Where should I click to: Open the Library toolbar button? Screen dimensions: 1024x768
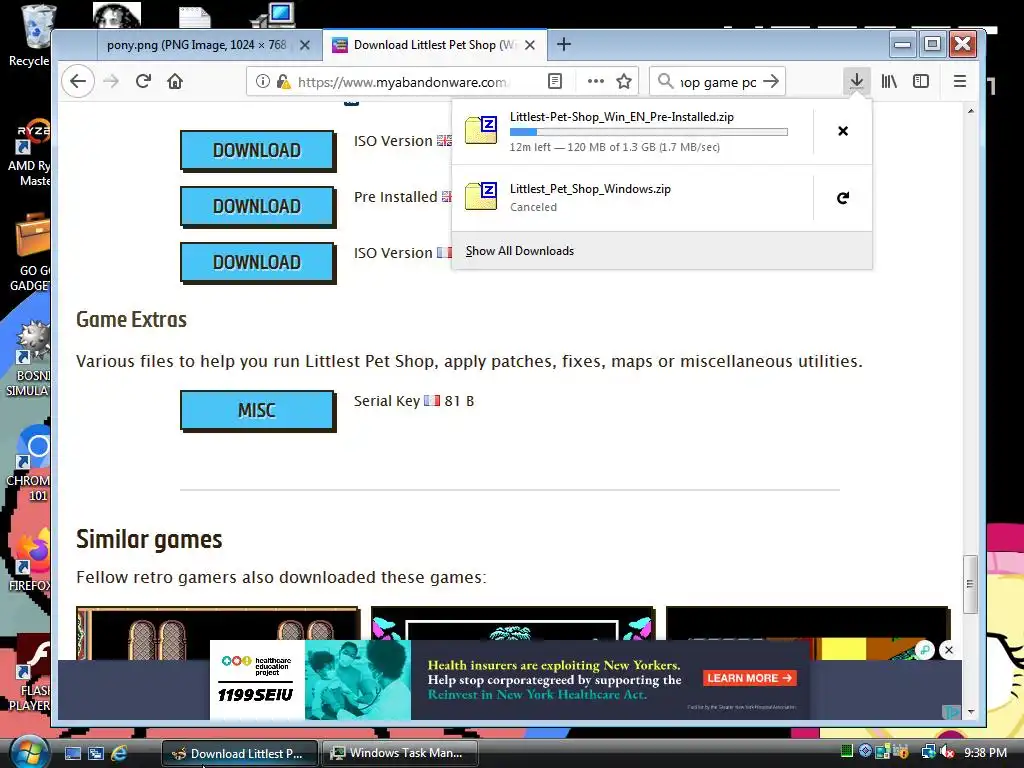point(889,82)
